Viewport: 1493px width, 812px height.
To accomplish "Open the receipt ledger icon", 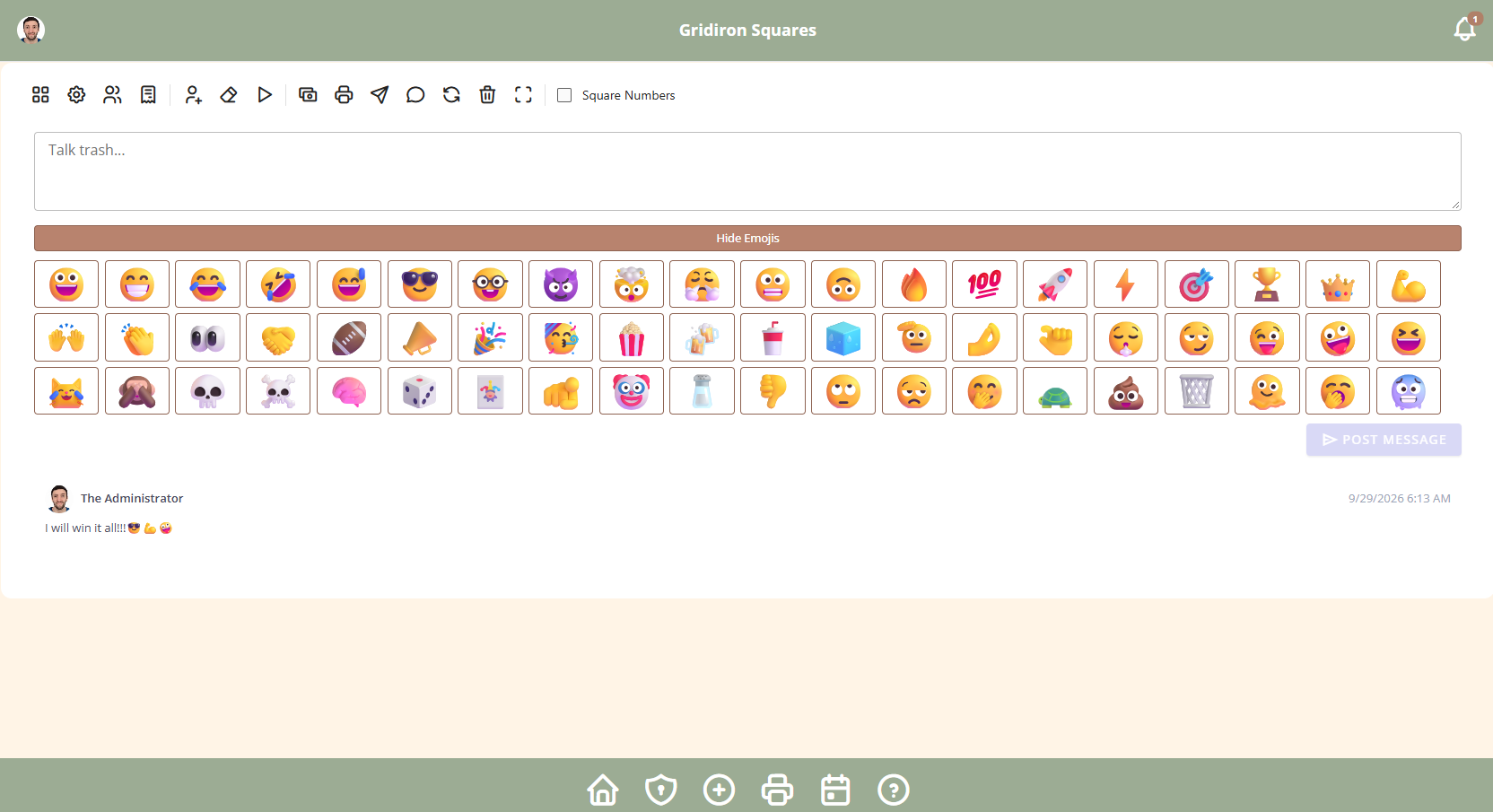I will click(148, 95).
